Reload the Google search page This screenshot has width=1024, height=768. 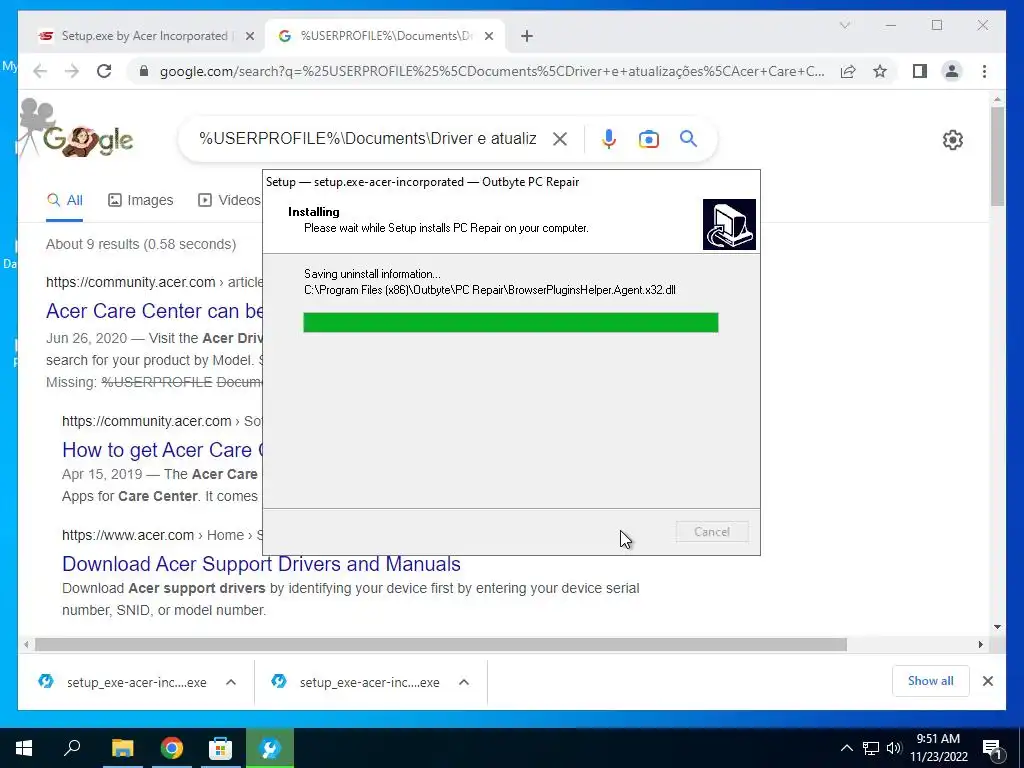(104, 71)
